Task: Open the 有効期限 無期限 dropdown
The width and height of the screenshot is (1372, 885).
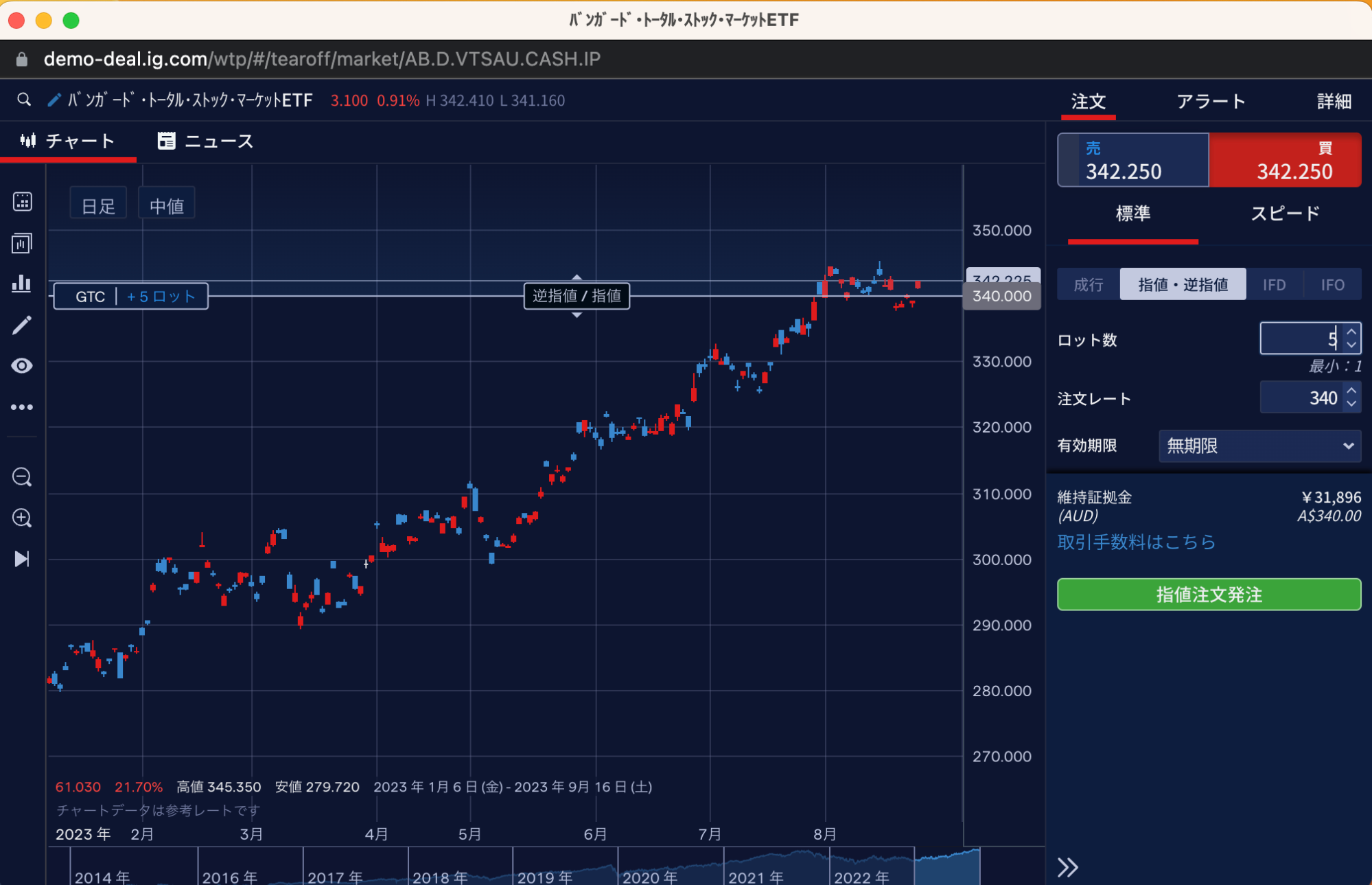Action: 1259,446
